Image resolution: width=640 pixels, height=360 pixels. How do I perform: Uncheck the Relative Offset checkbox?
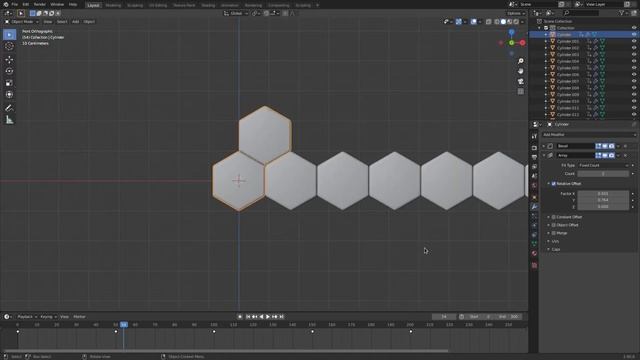click(x=553, y=184)
